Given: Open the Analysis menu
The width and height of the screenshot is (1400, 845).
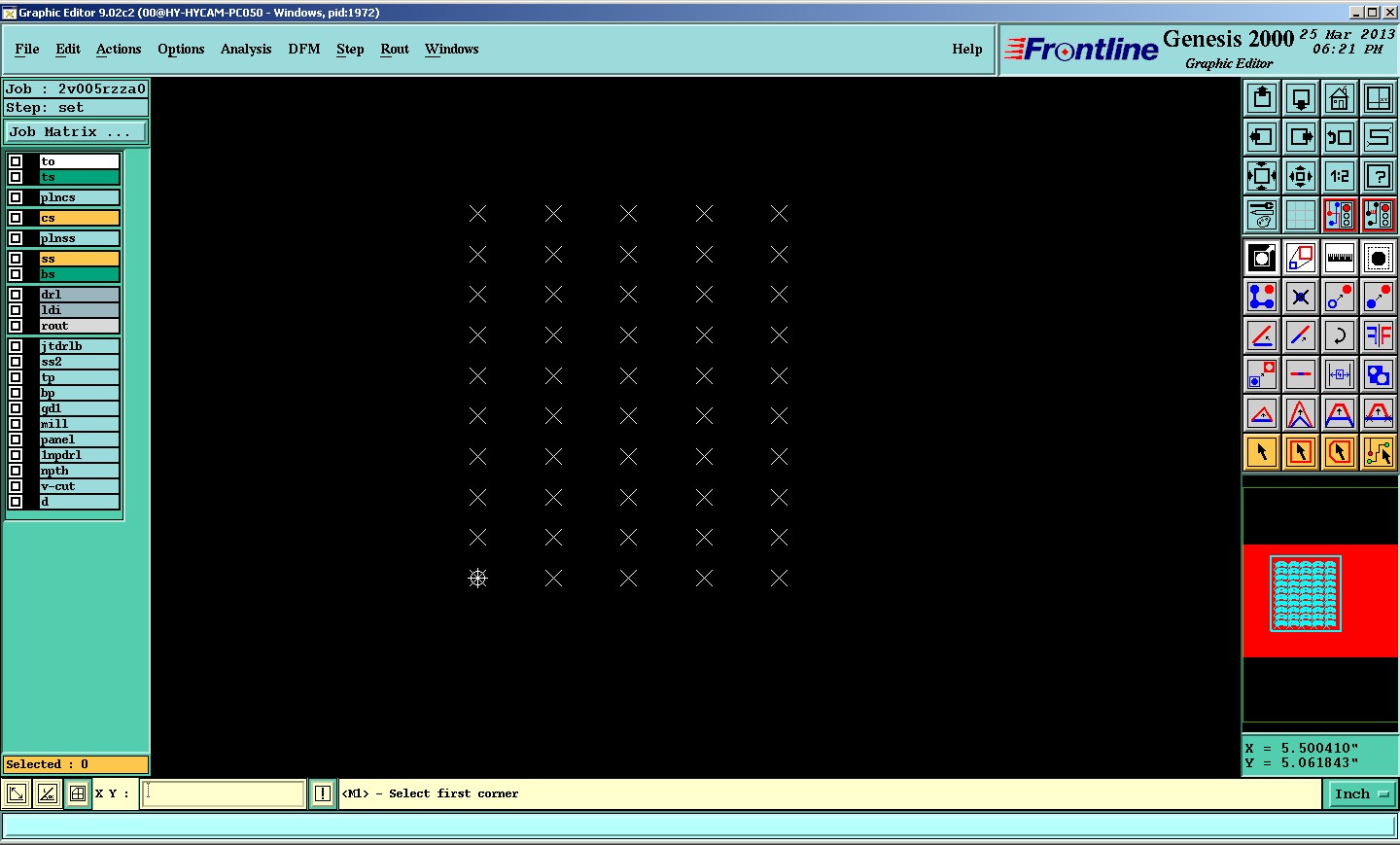Looking at the screenshot, I should 246,49.
